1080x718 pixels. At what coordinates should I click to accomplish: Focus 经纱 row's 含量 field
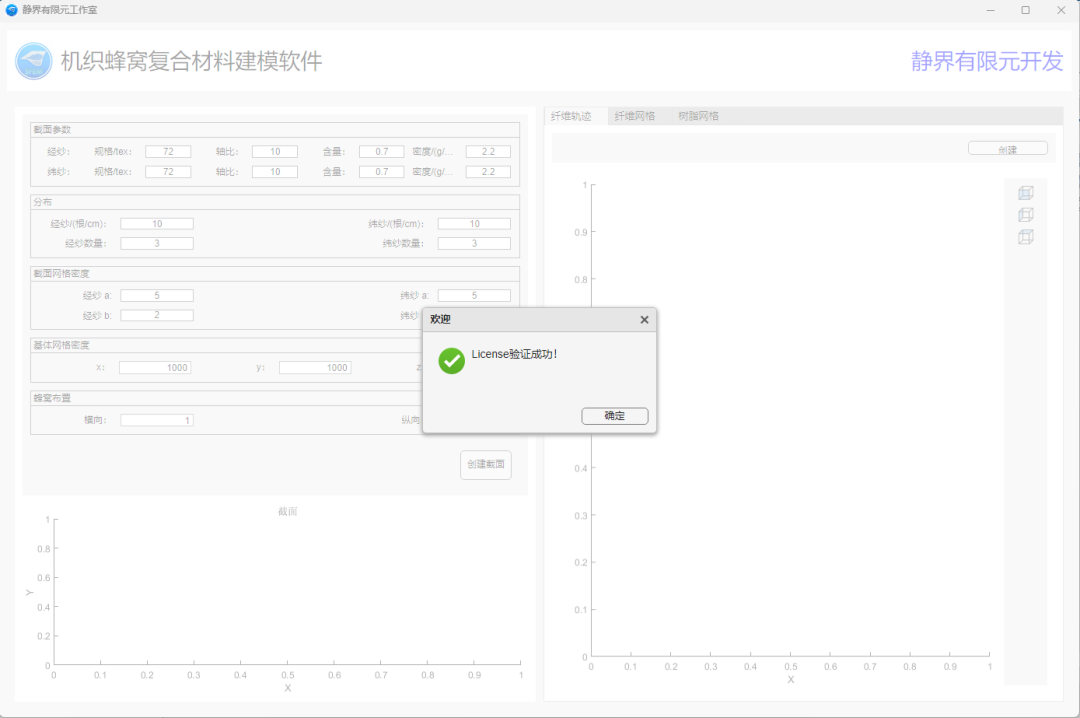click(x=382, y=152)
